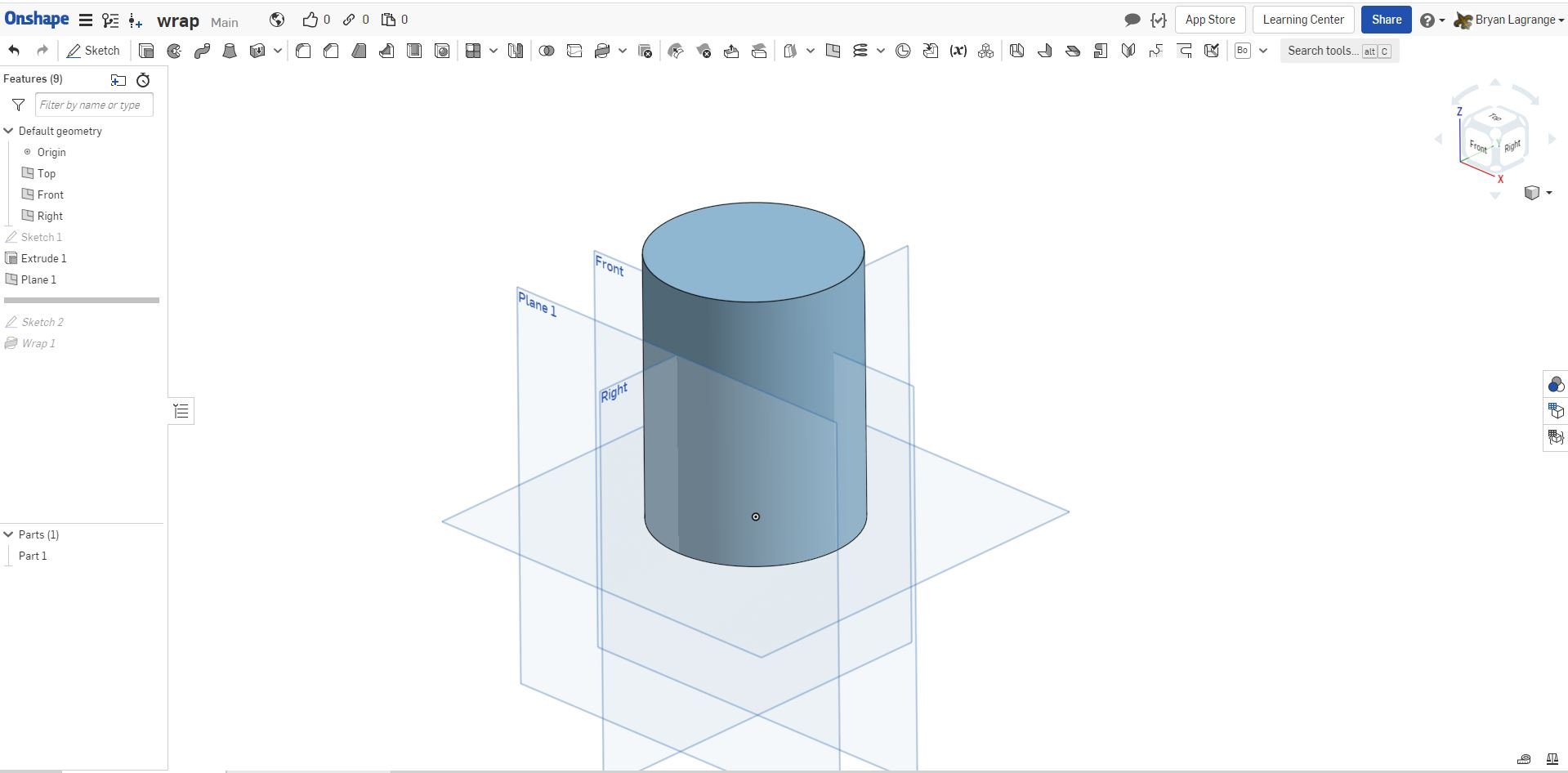Open the Help question mark menu
The height and width of the screenshot is (773, 1568).
pyautogui.click(x=1432, y=20)
